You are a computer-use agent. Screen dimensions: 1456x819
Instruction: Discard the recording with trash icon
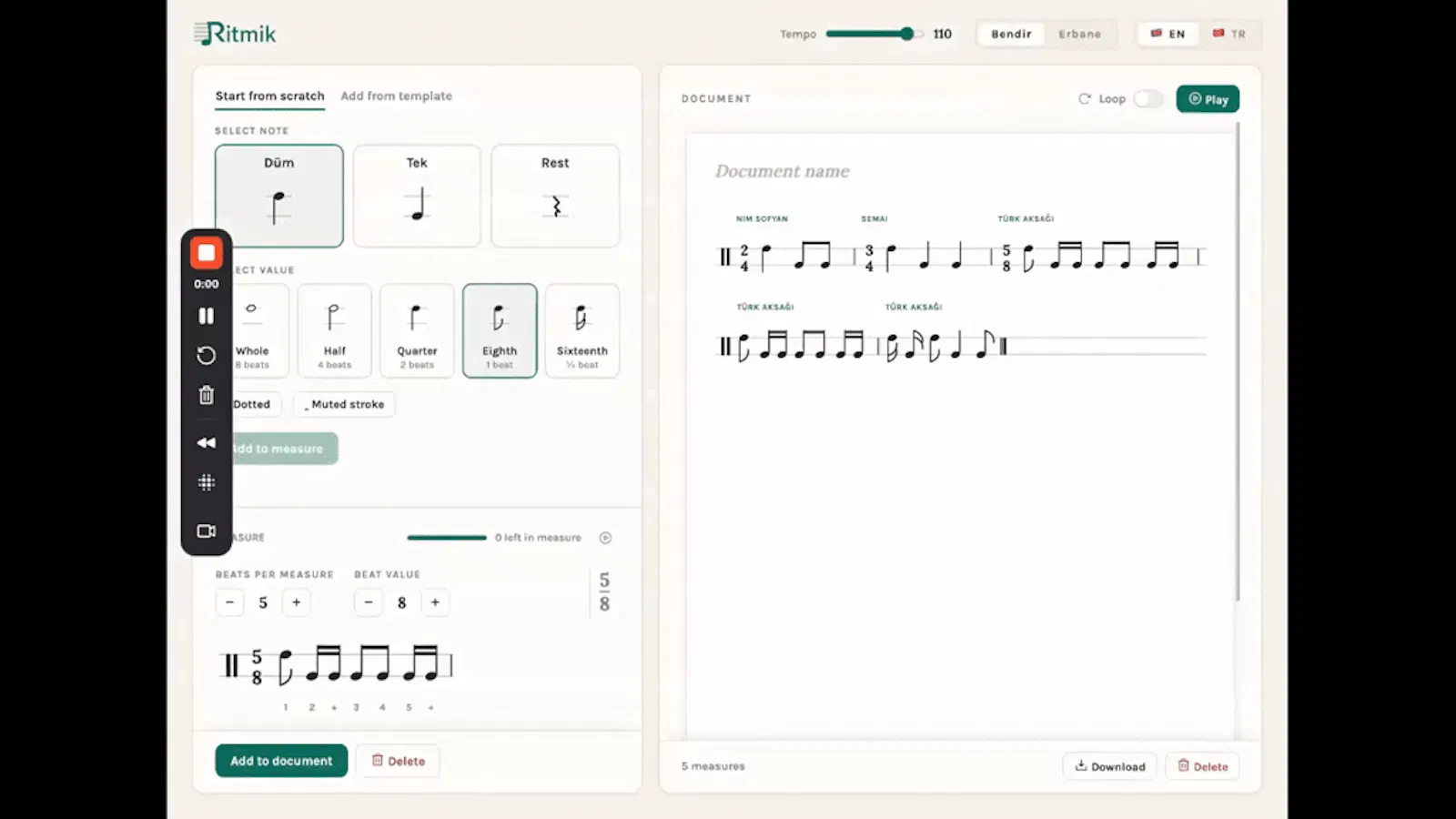[x=207, y=395]
